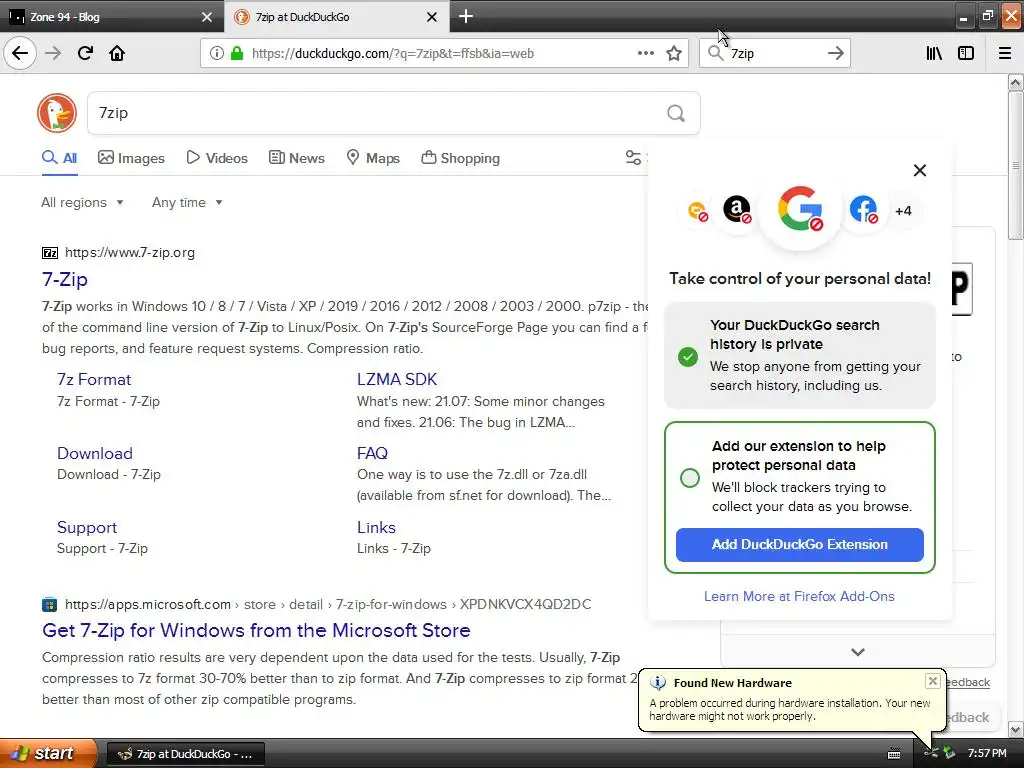Click the 7:57 PM taskbar clock
Image resolution: width=1024 pixels, height=768 pixels.
point(987,754)
